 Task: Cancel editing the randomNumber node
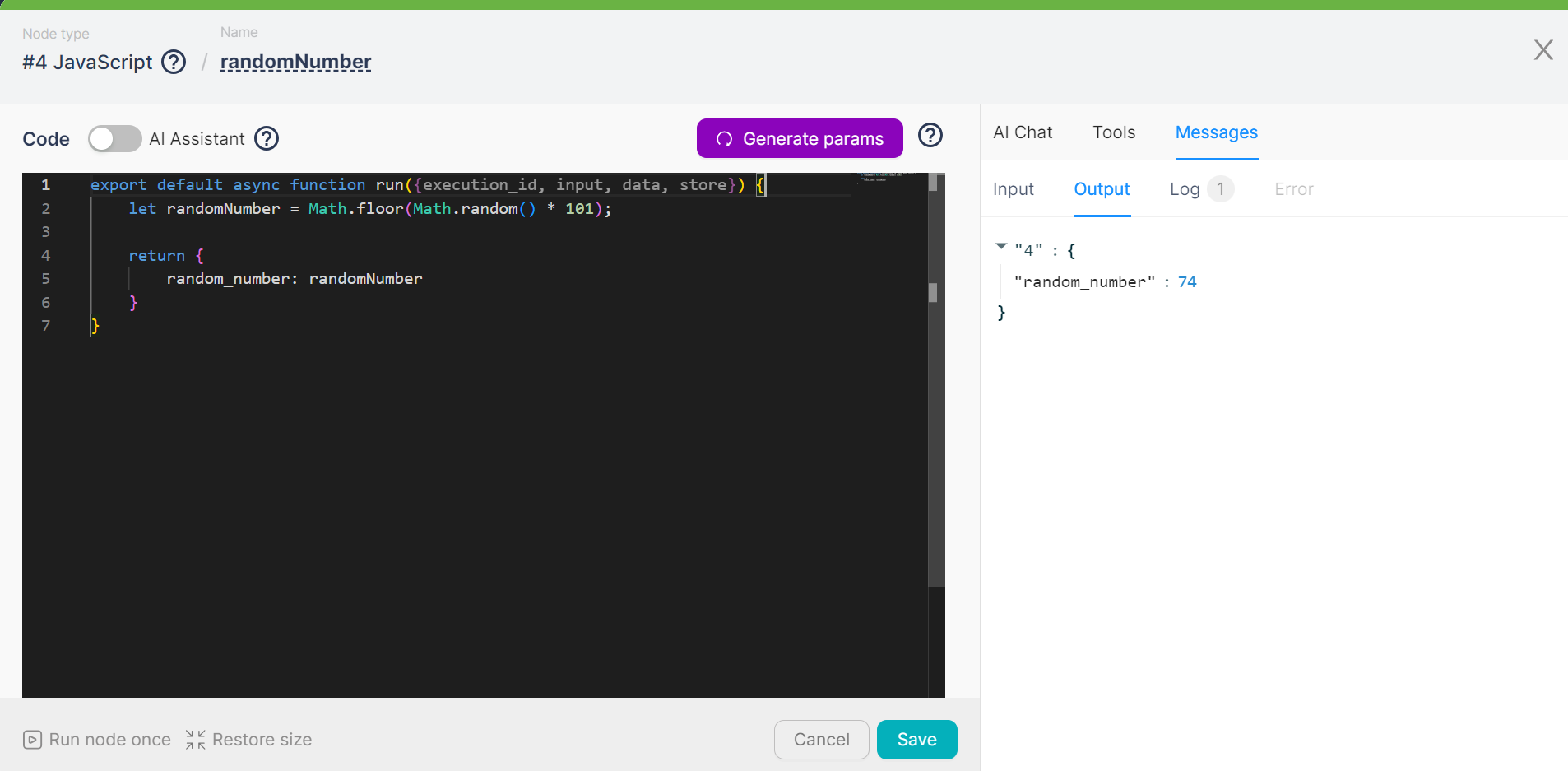tap(821, 739)
